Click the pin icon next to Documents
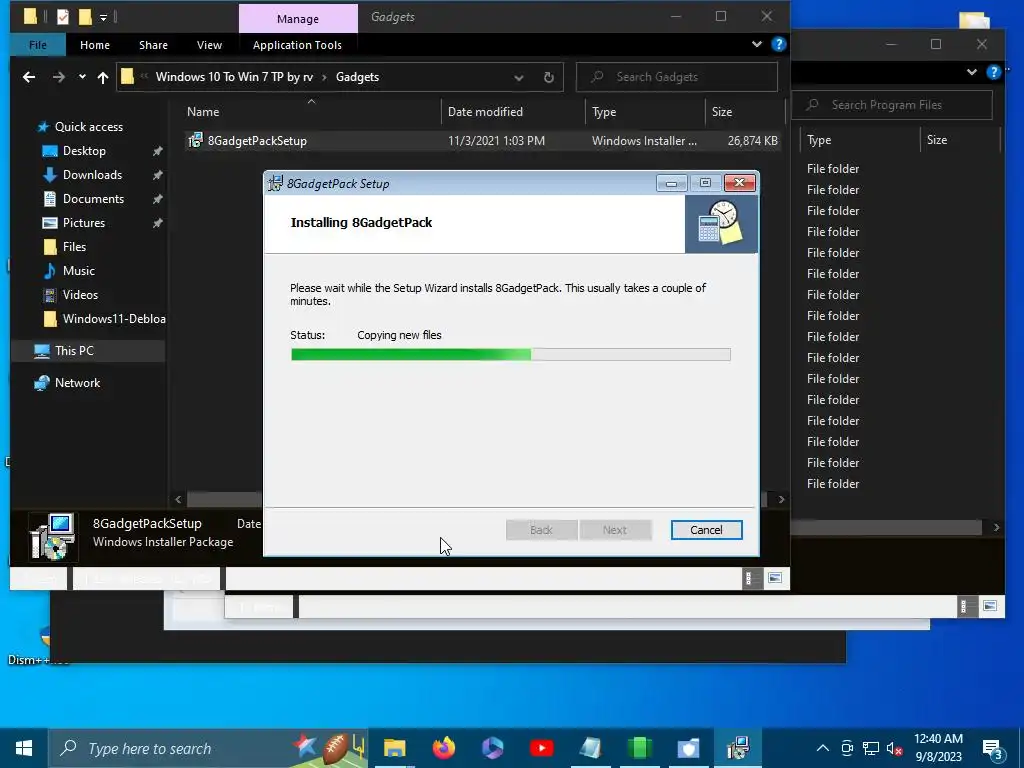Viewport: 1024px width, 768px height. tap(157, 199)
